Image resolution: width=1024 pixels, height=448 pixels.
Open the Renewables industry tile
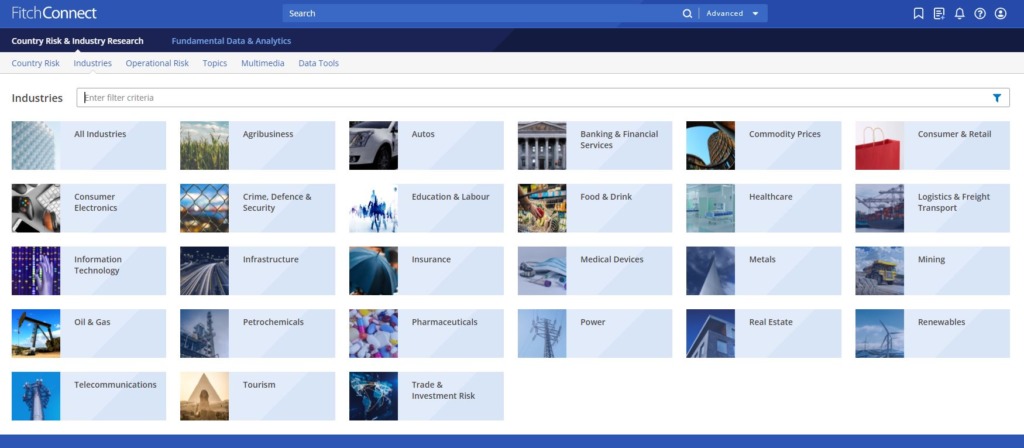[932, 334]
